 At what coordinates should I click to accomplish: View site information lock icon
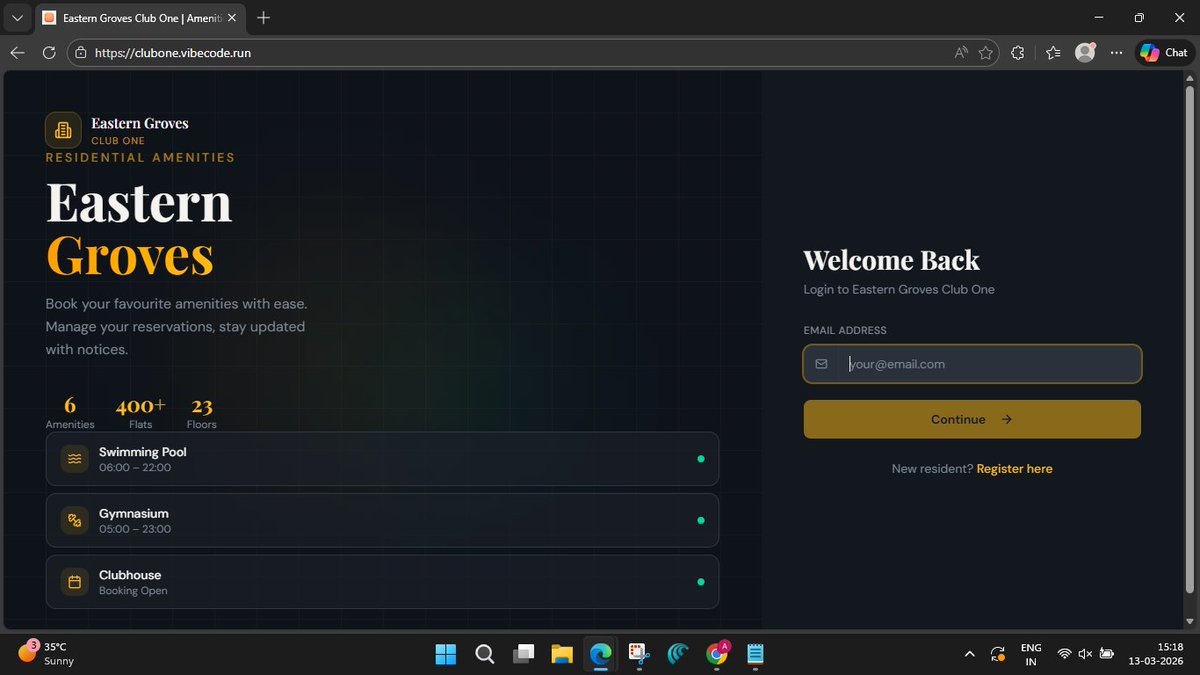pos(82,53)
